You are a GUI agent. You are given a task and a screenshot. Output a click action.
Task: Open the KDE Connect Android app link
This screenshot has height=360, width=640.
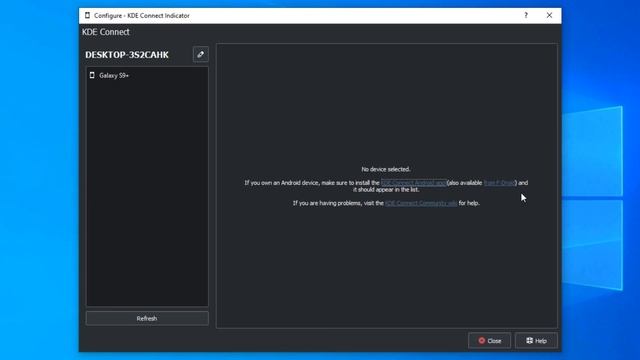[x=413, y=183]
